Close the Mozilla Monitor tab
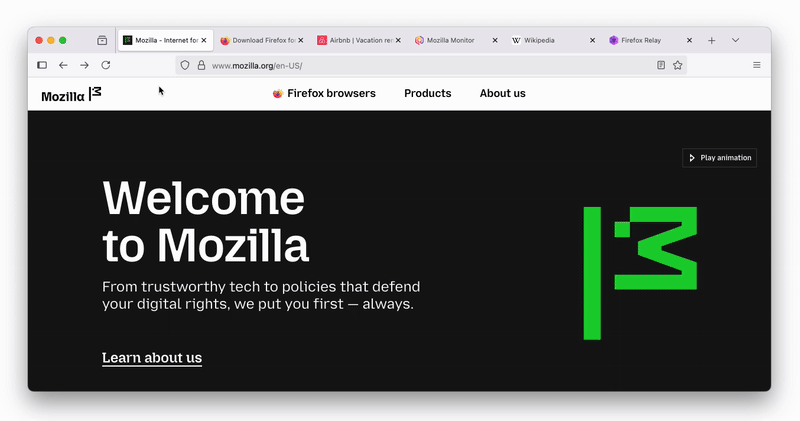800x421 pixels. pyautogui.click(x=495, y=40)
